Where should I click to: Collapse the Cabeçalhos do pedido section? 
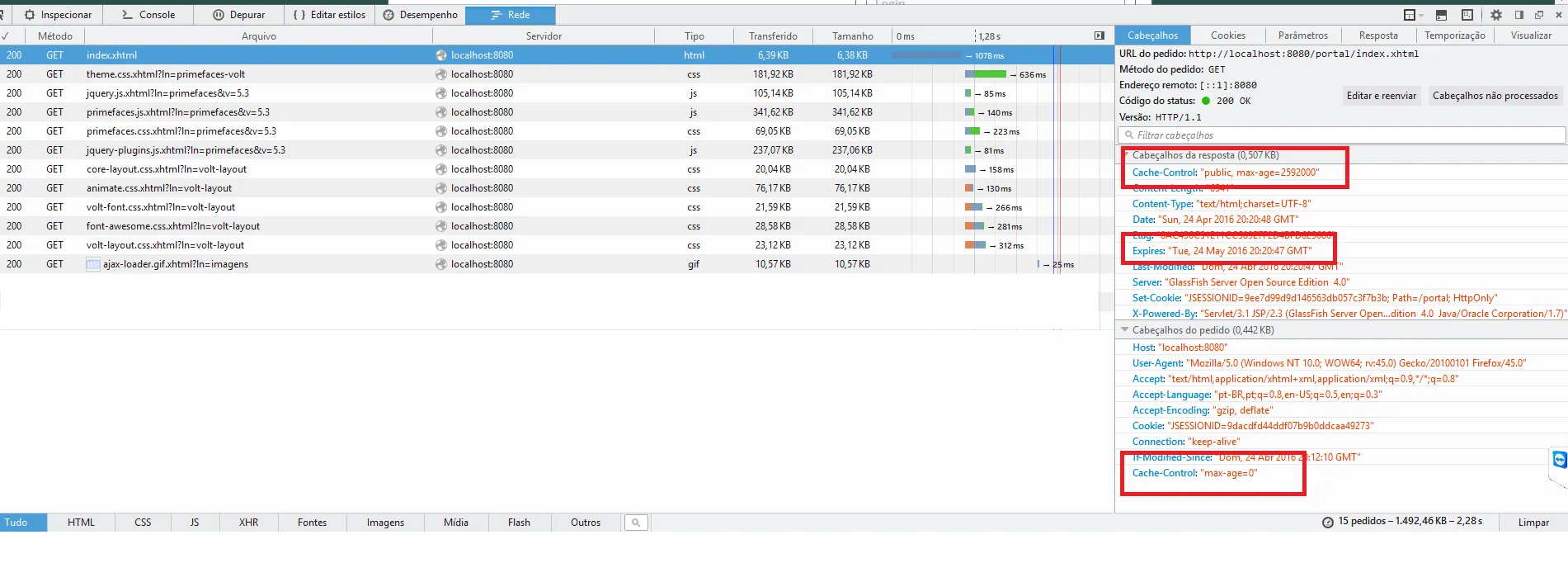pos(1124,329)
